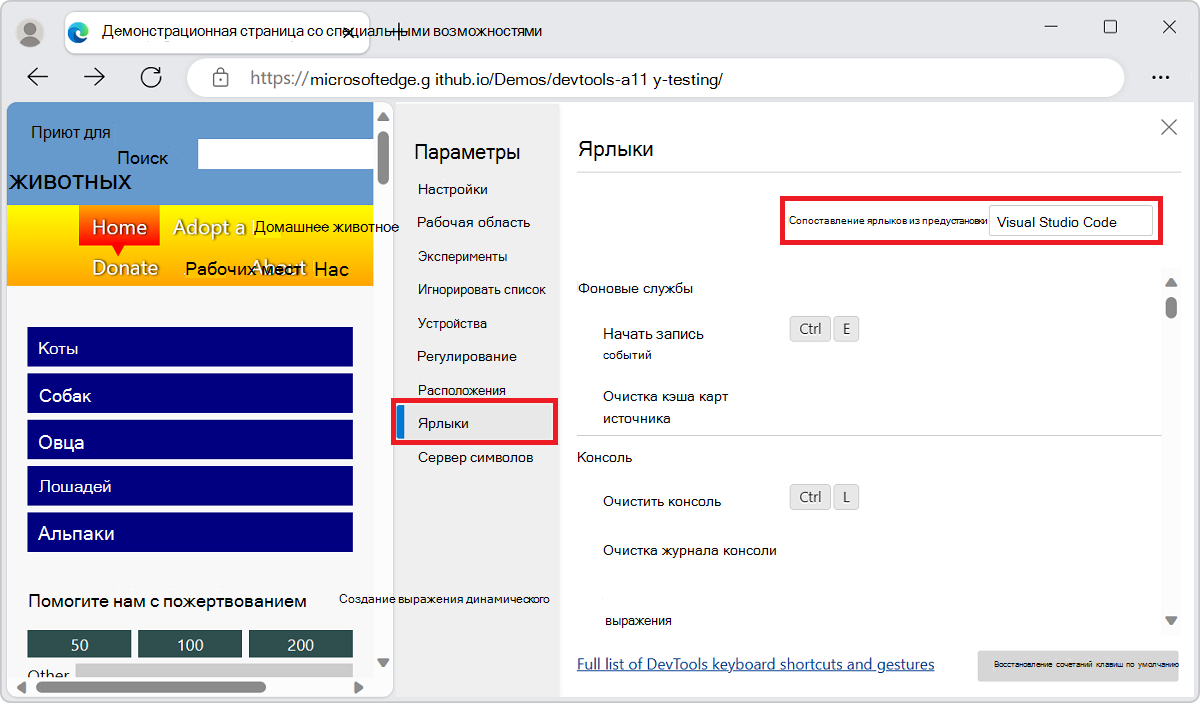
Task: Reload the page with the refresh icon
Action: coord(151,76)
